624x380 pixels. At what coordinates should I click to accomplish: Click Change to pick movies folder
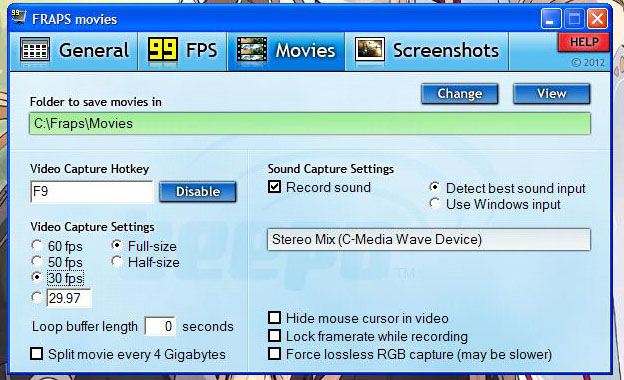point(460,94)
